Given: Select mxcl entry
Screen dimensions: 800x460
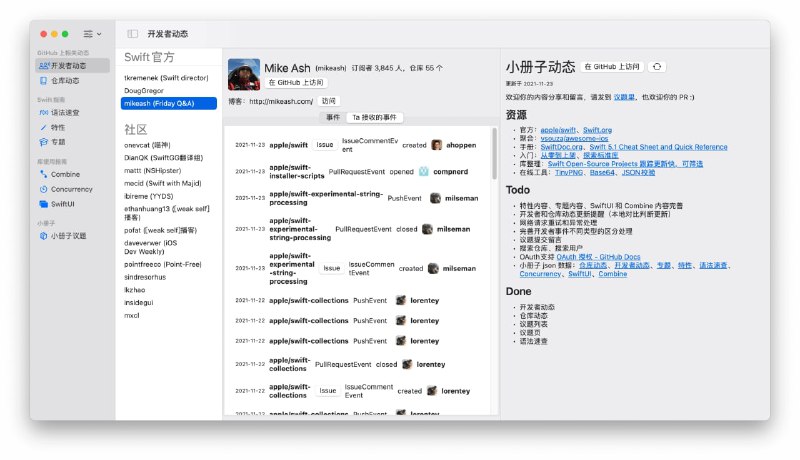Looking at the screenshot, I should click(168, 315).
